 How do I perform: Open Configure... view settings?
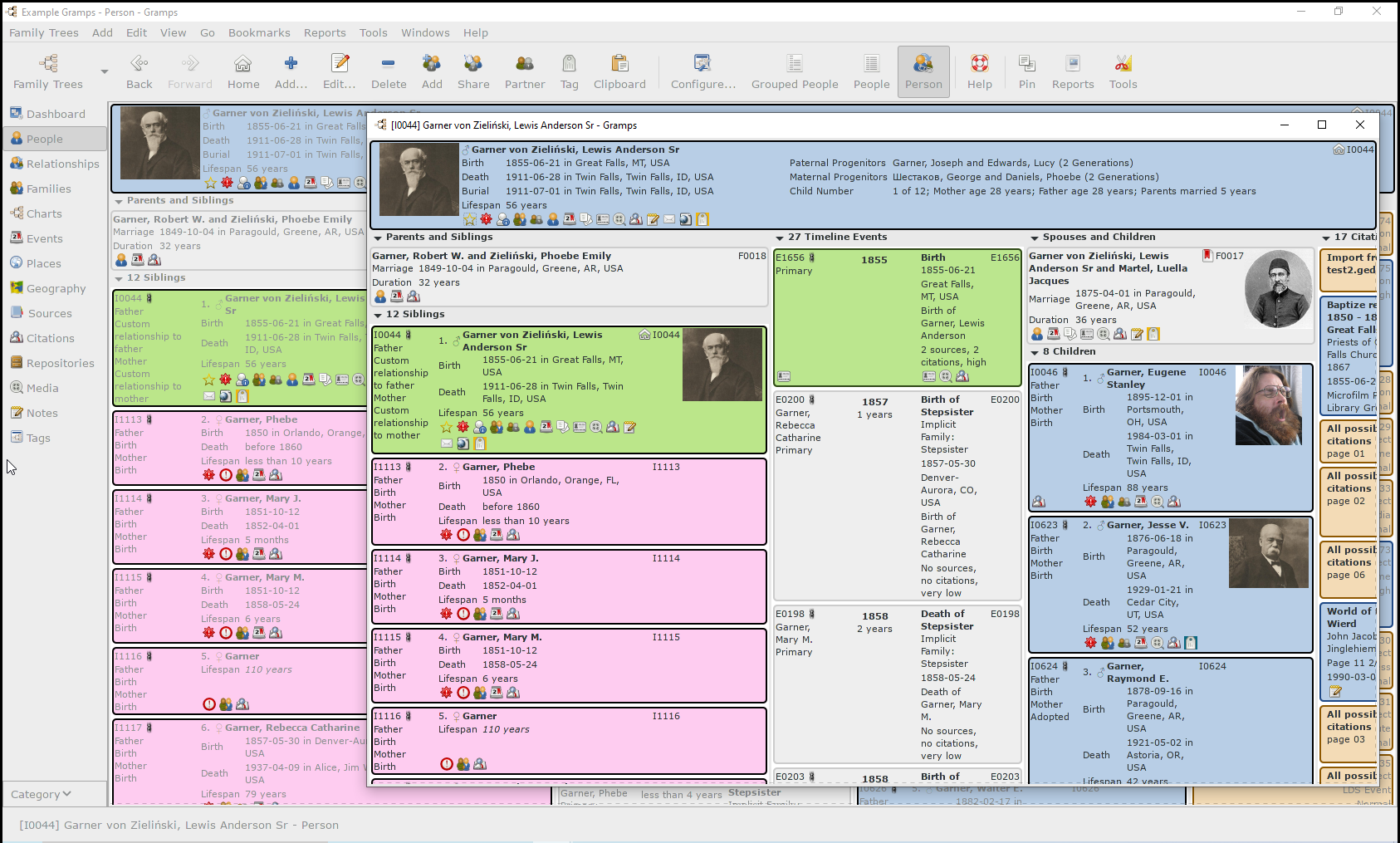(x=703, y=72)
